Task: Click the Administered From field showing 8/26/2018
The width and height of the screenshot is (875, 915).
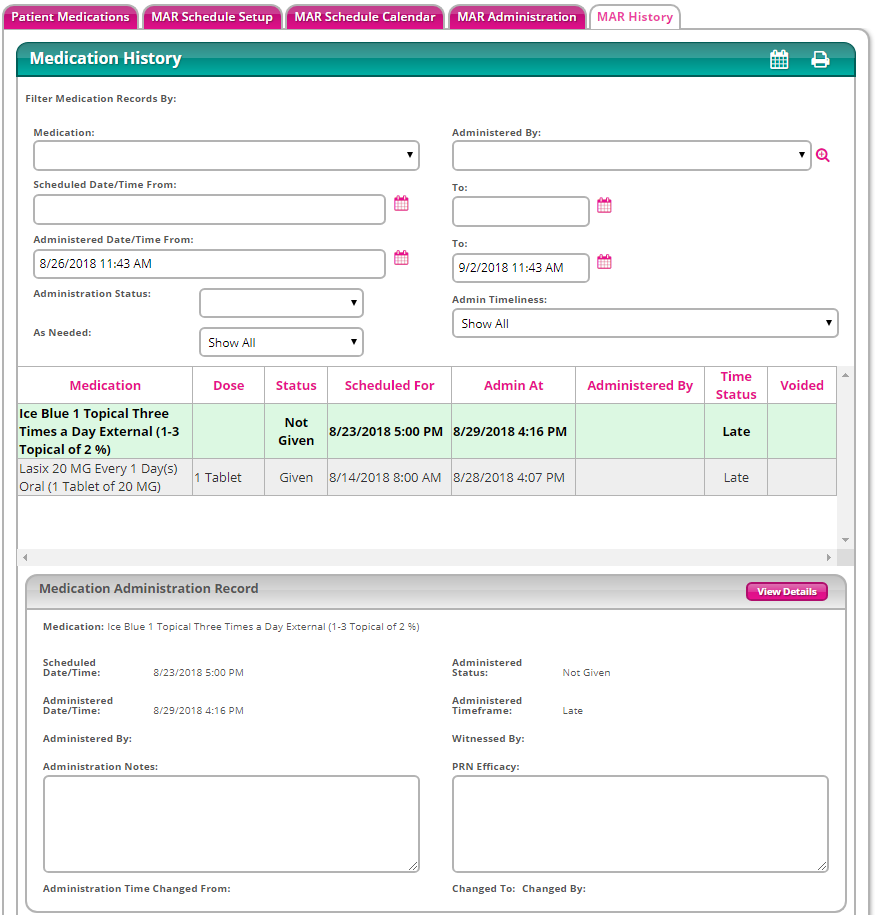Action: (x=209, y=264)
